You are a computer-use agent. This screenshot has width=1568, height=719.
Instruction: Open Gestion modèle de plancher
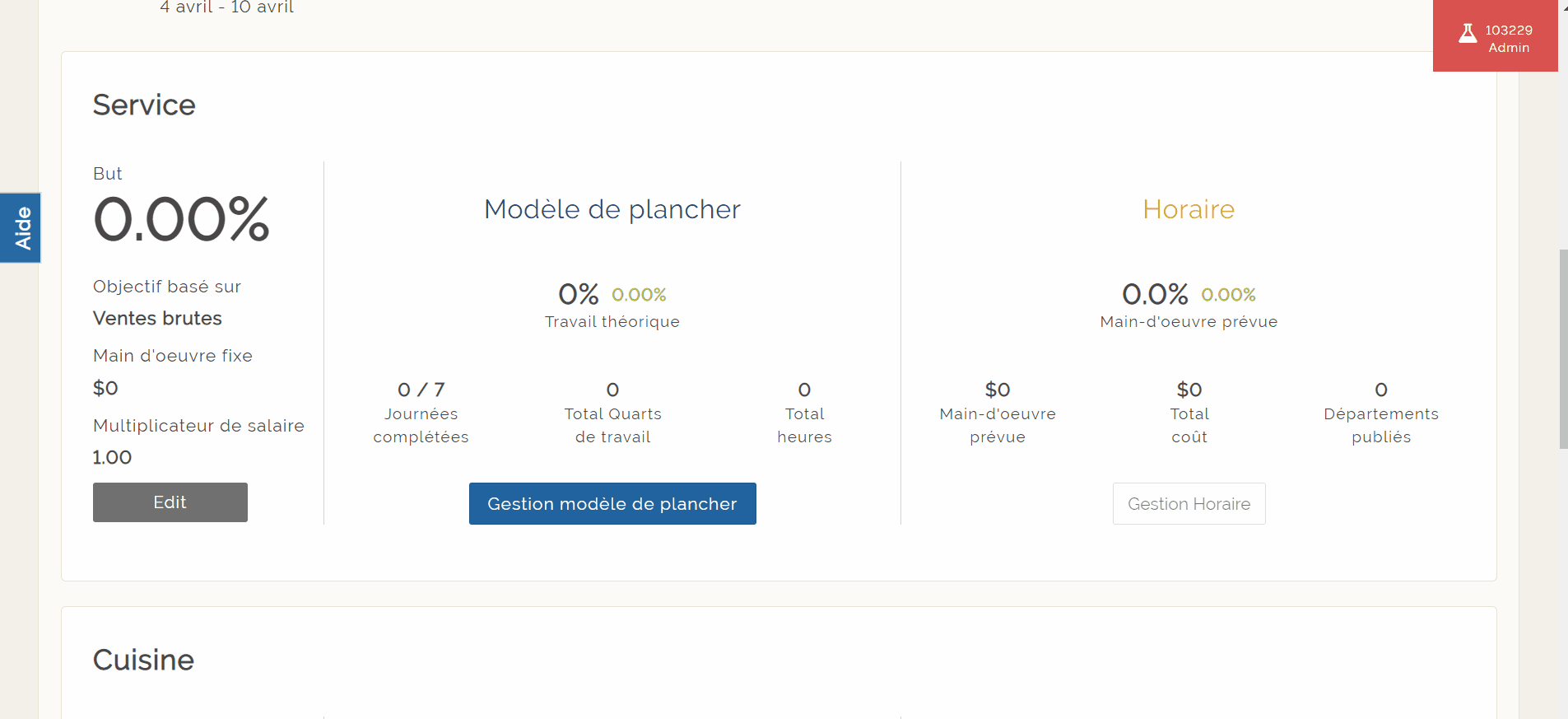point(612,504)
